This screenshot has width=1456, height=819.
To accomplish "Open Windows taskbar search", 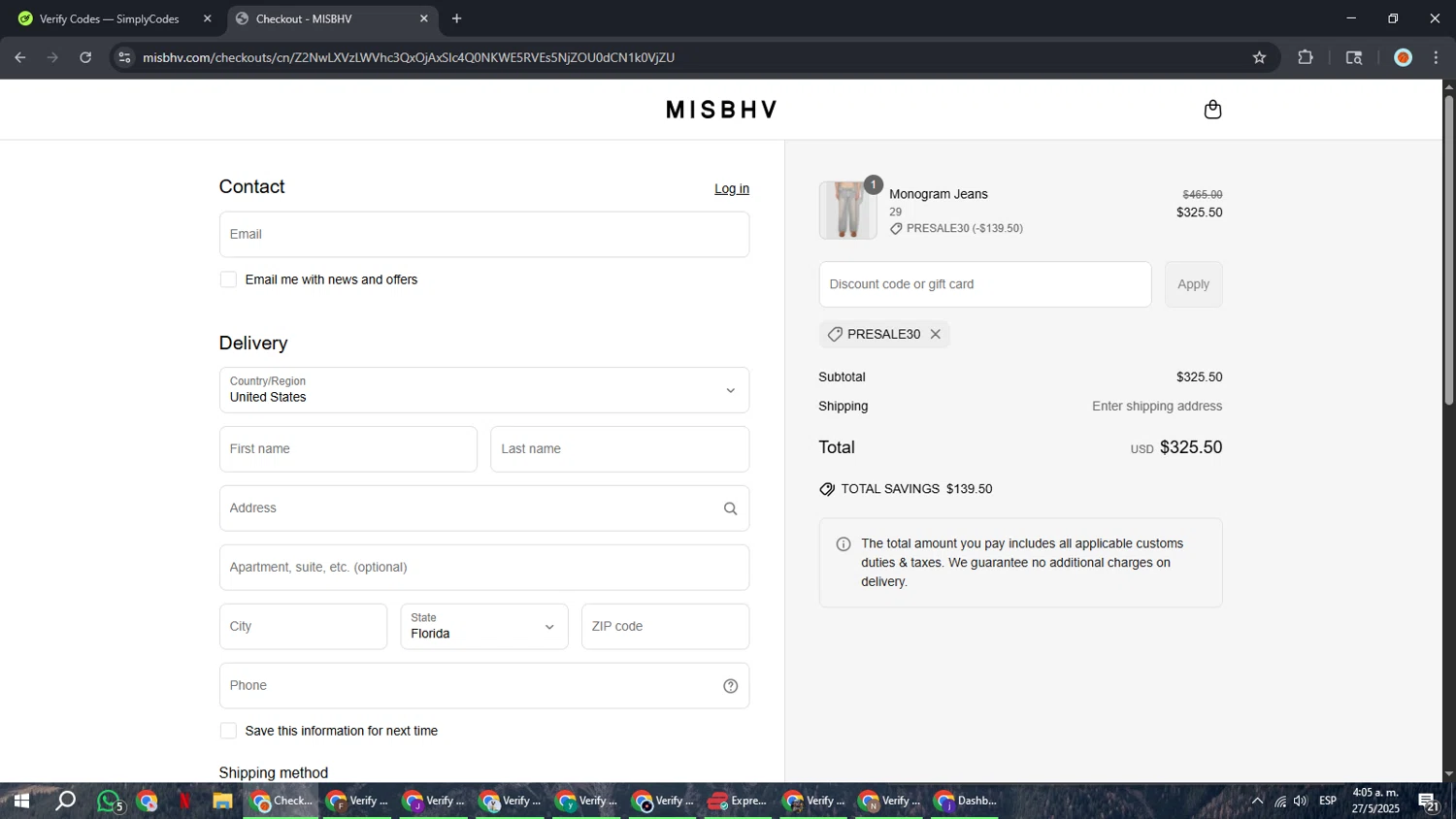I will tap(65, 801).
